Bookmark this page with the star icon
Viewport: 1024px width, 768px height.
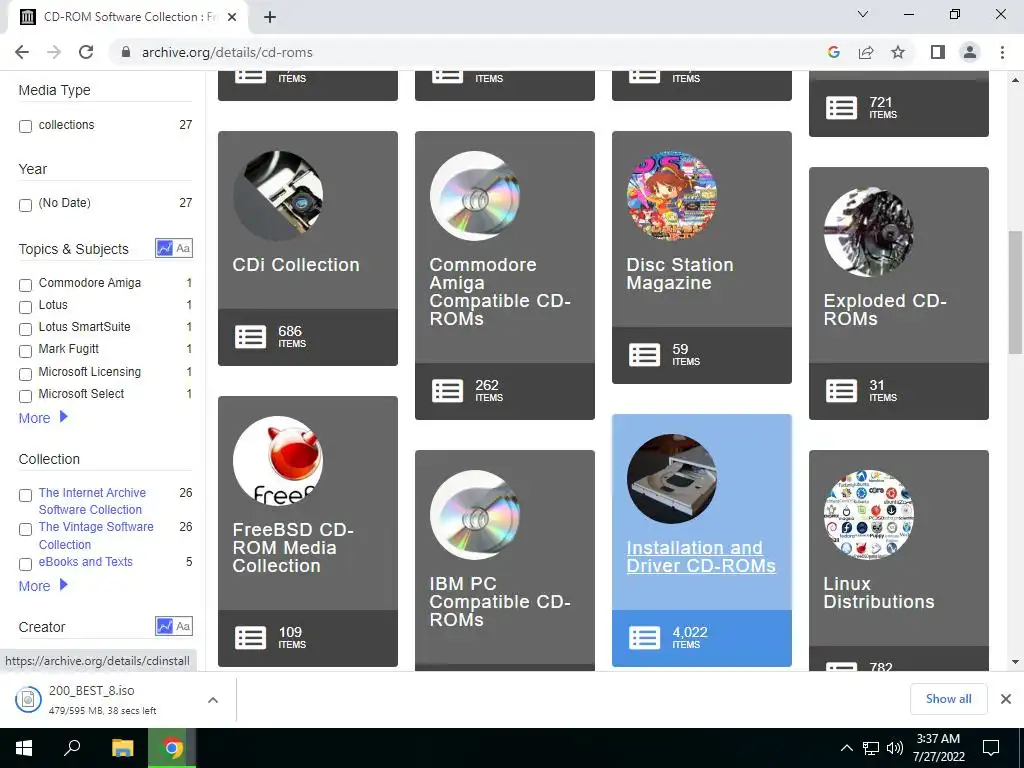(x=898, y=52)
